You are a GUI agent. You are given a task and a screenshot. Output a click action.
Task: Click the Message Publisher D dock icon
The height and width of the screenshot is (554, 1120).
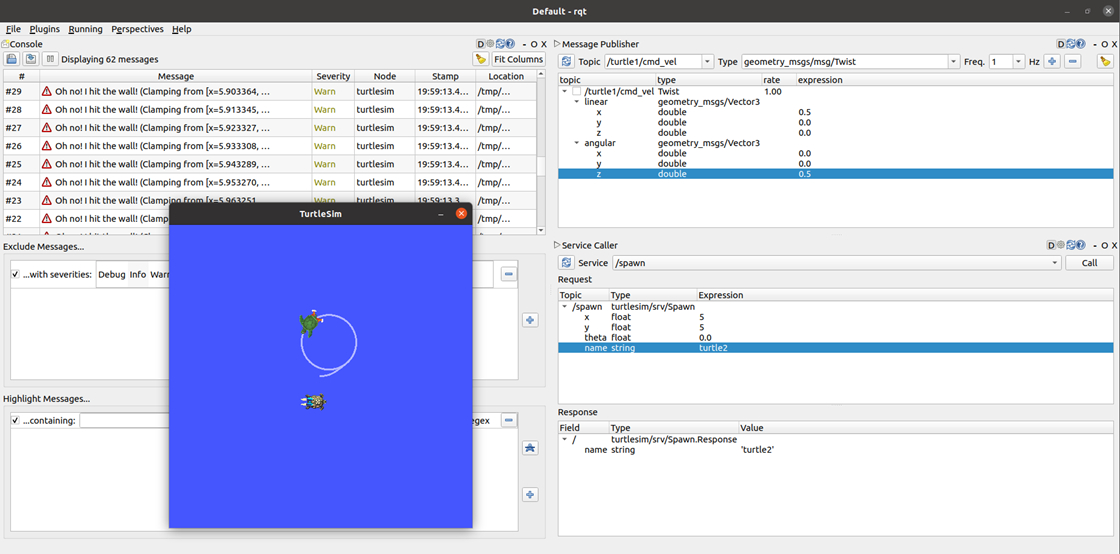tap(1061, 44)
